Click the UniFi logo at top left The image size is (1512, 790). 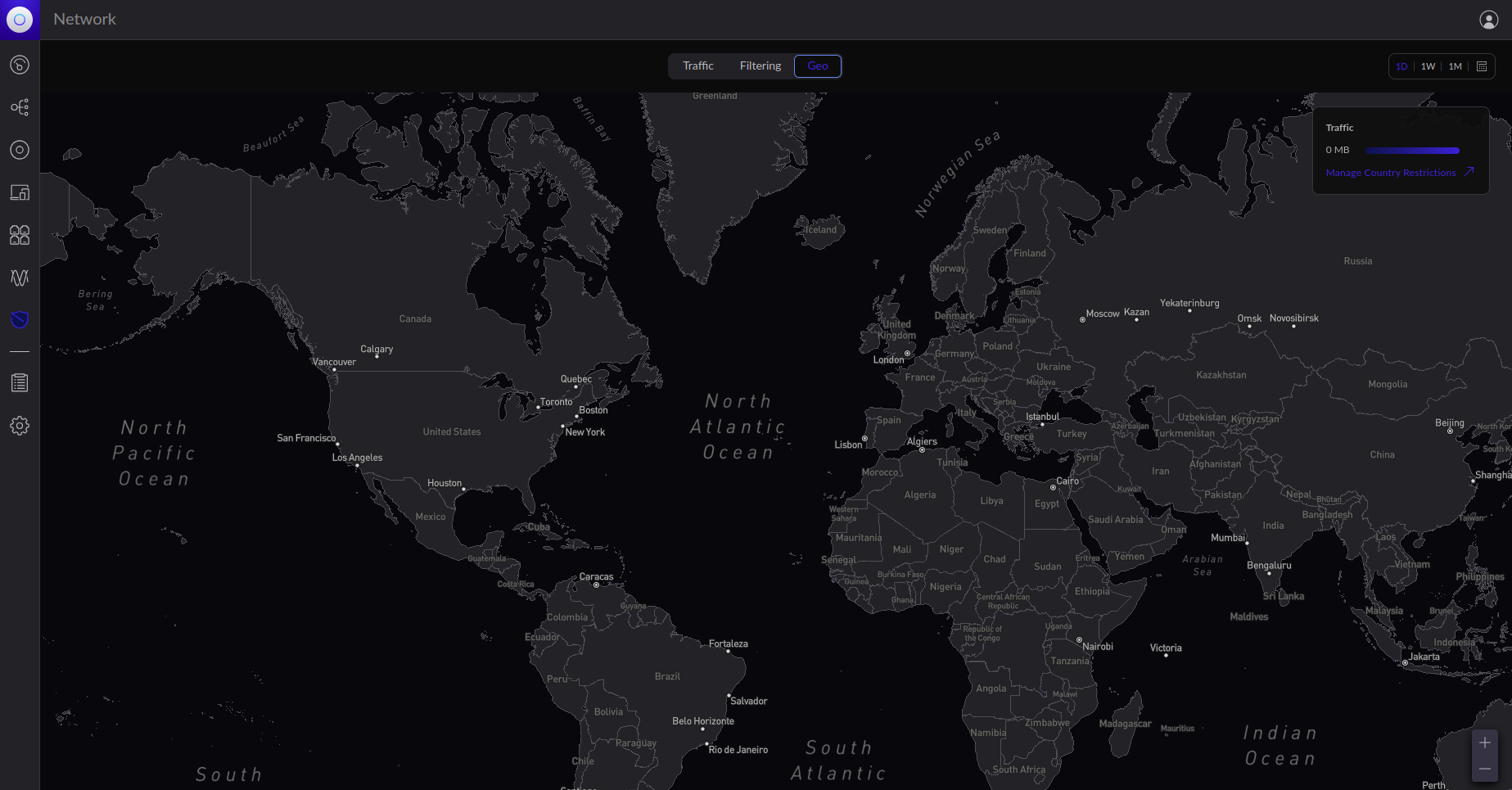pyautogui.click(x=20, y=20)
